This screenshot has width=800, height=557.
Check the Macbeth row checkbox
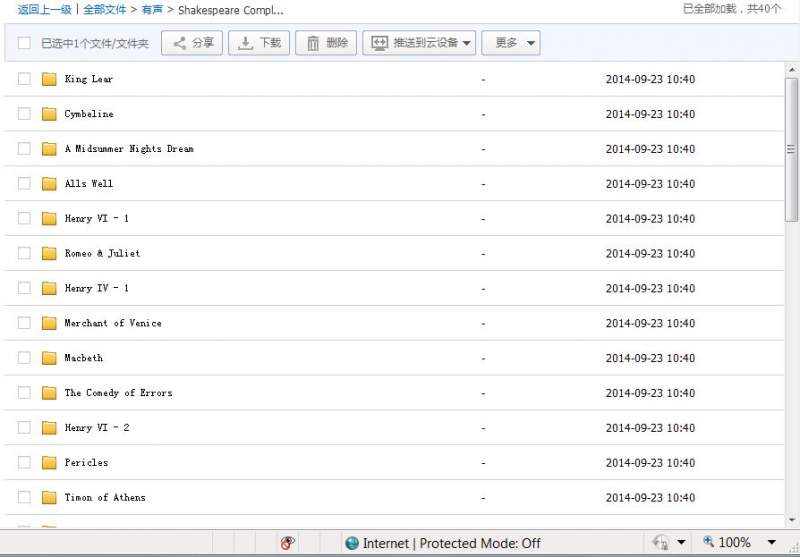pos(24,358)
